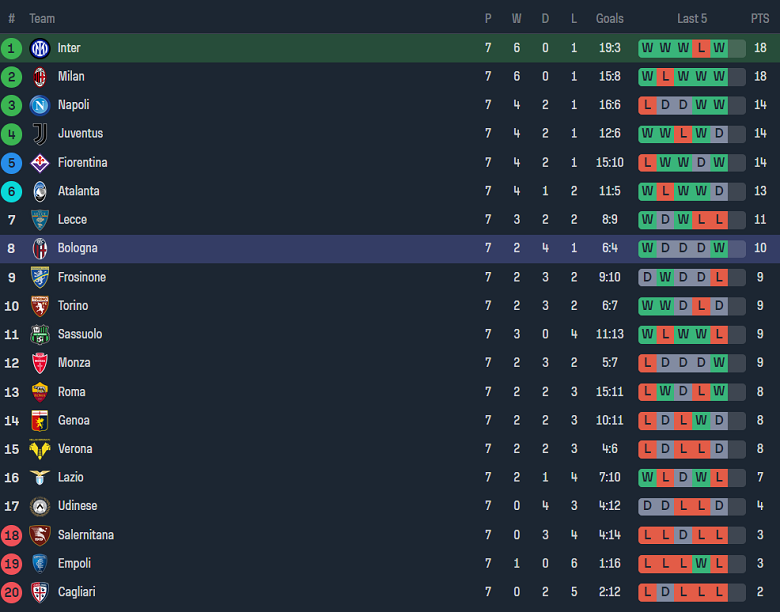Click the Frosinone team name
This screenshot has height=612, width=780.
(82, 277)
